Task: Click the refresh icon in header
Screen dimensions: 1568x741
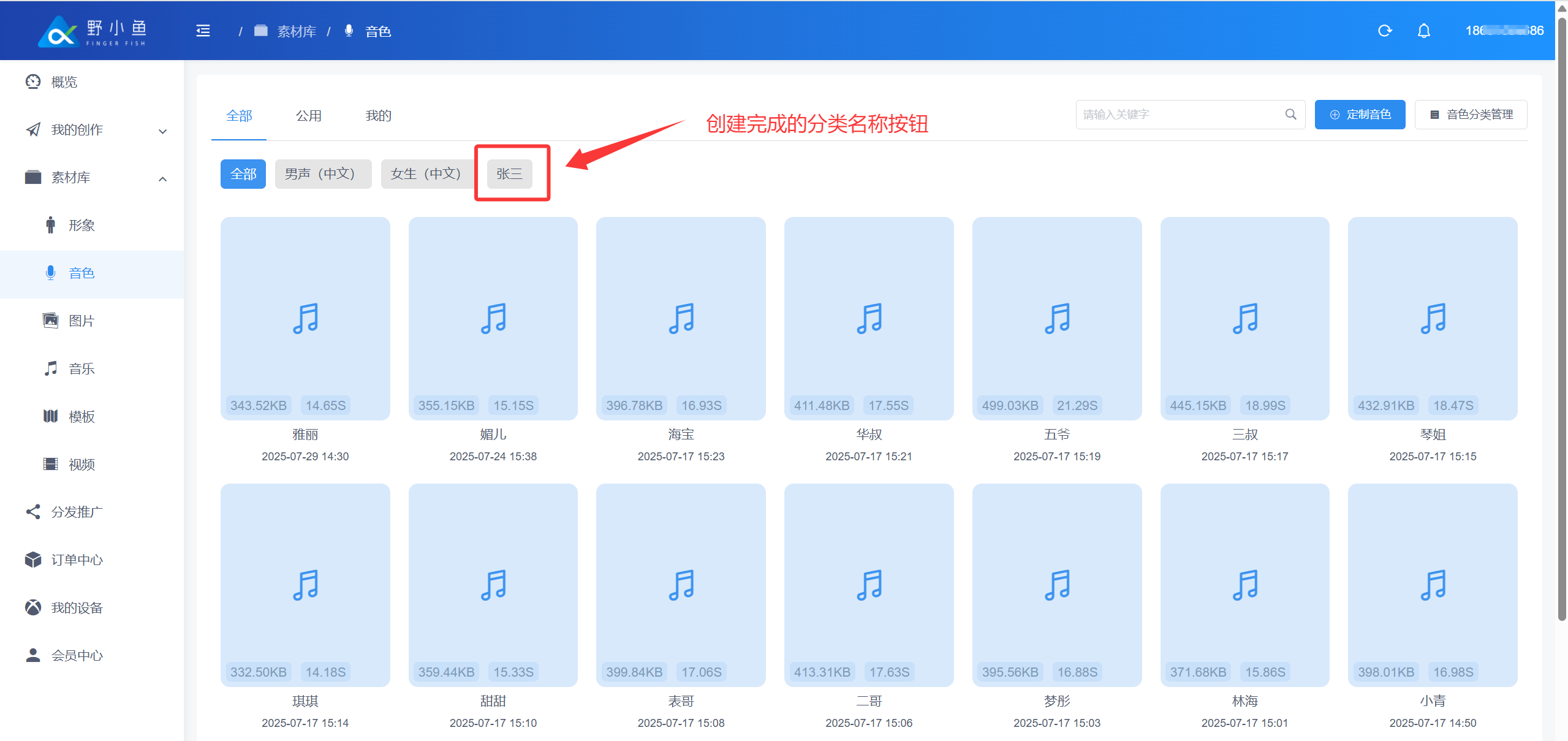Action: [1385, 31]
